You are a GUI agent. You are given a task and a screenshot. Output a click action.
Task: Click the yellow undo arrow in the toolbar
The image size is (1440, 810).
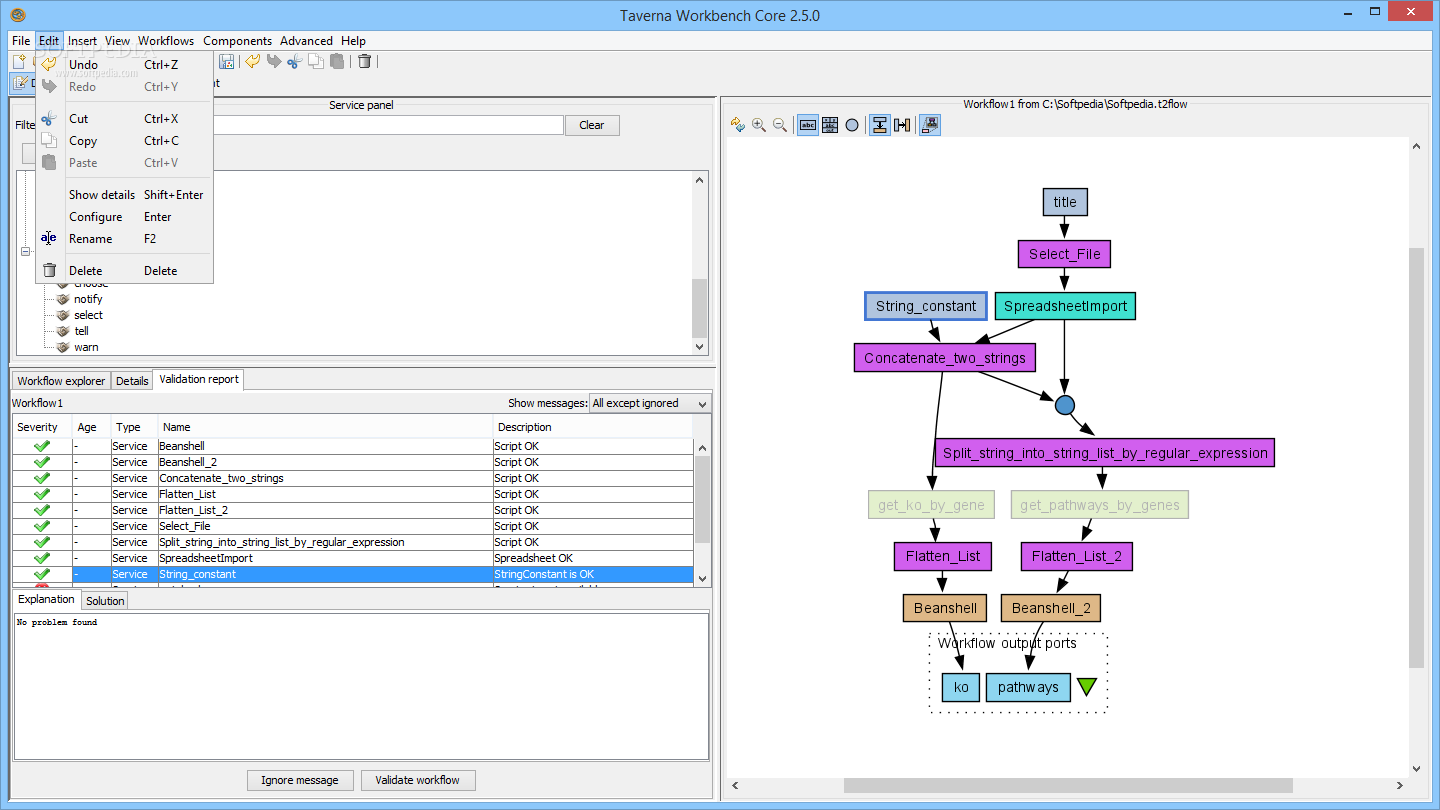tap(252, 62)
